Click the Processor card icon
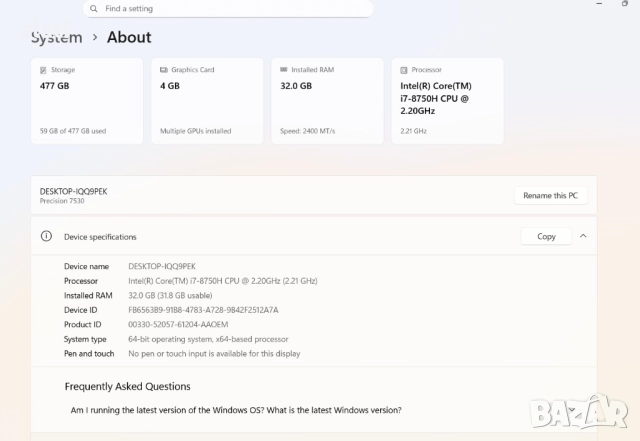This screenshot has height=441, width=640. pyautogui.click(x=404, y=70)
